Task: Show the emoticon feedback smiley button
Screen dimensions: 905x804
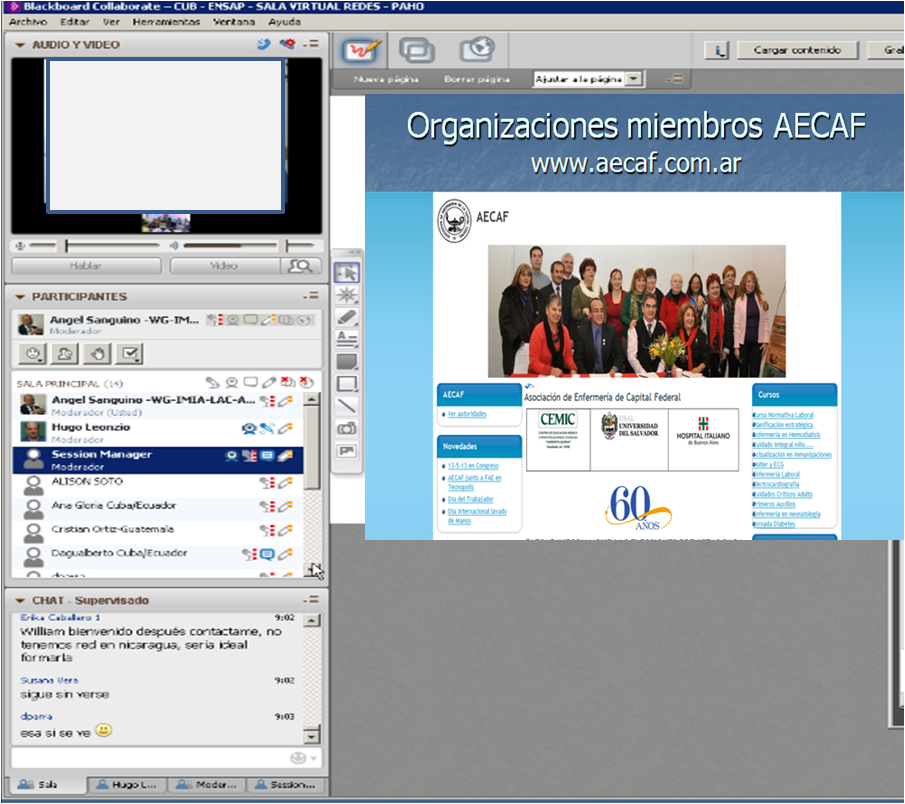Action: click(x=32, y=353)
